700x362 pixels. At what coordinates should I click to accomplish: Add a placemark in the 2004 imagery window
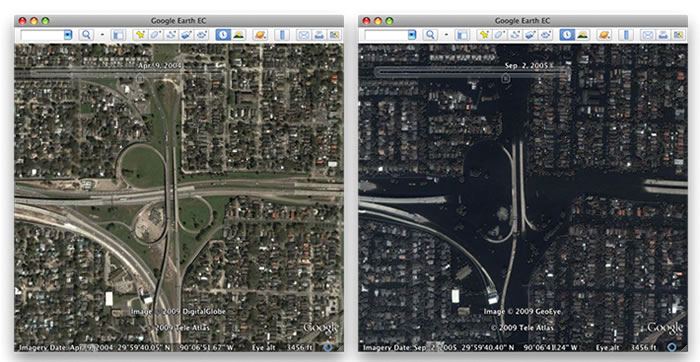(x=141, y=35)
